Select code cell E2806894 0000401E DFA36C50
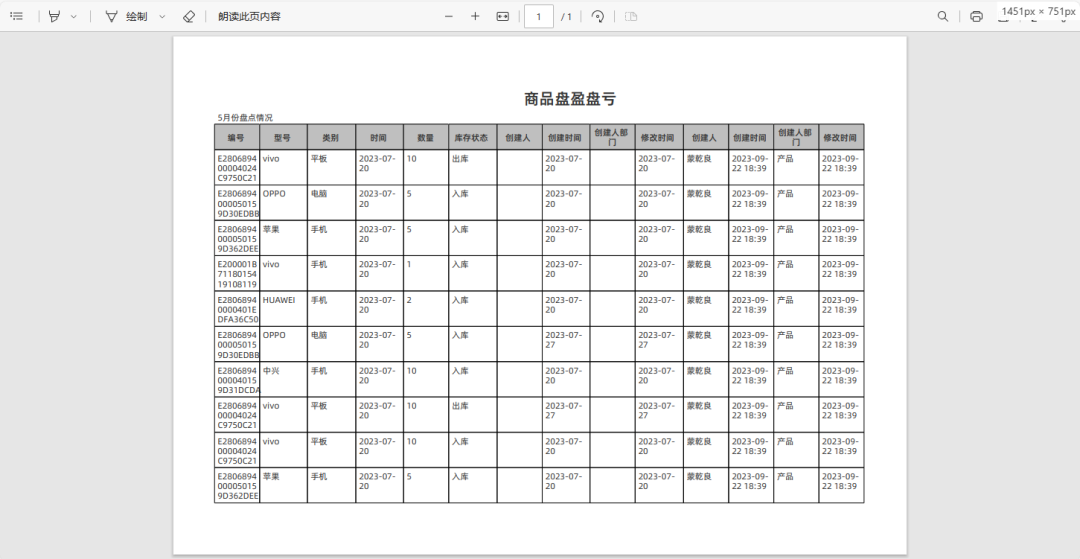The width and height of the screenshot is (1080, 559). (237, 309)
